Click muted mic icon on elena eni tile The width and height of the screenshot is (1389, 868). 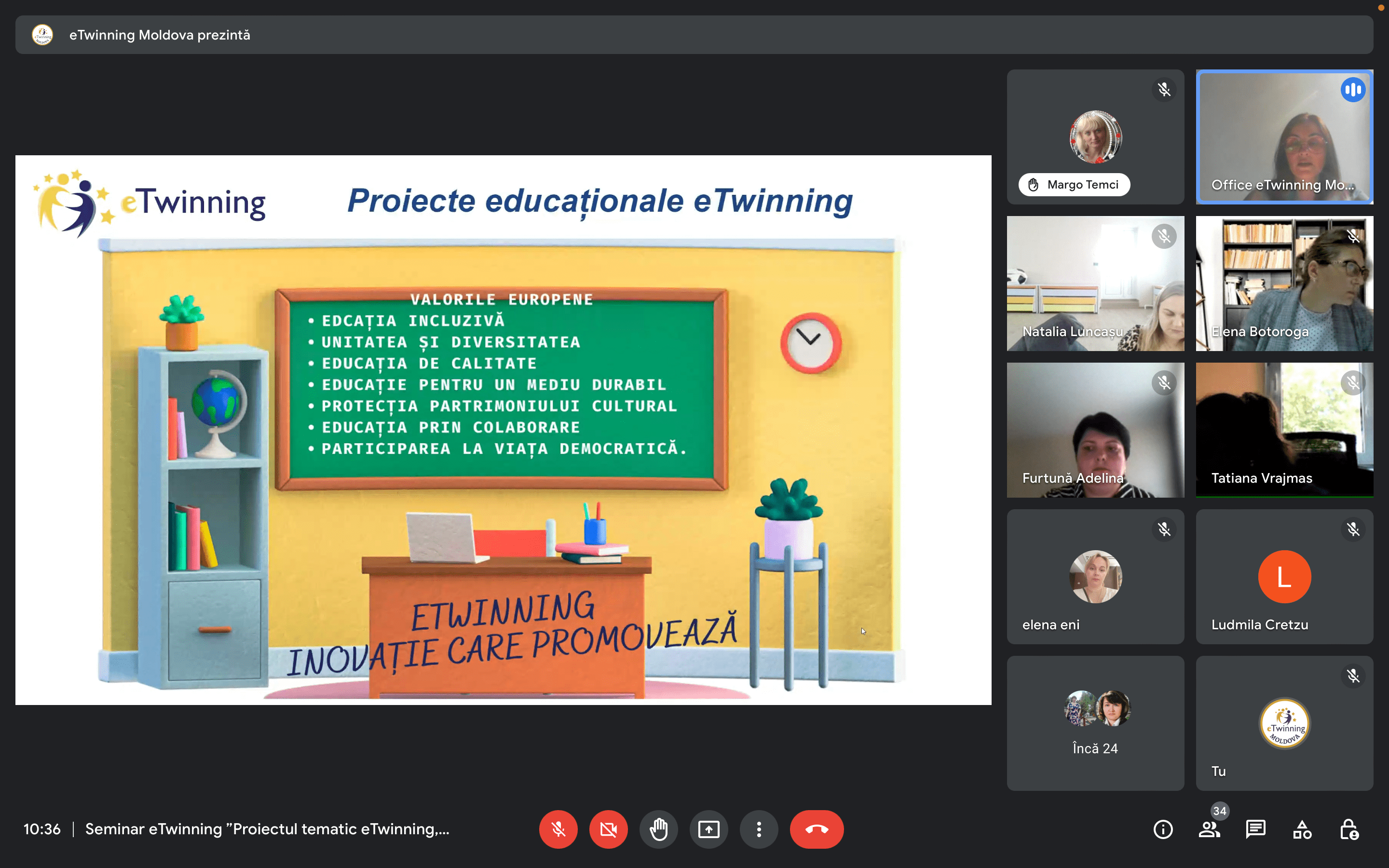pos(1163,529)
